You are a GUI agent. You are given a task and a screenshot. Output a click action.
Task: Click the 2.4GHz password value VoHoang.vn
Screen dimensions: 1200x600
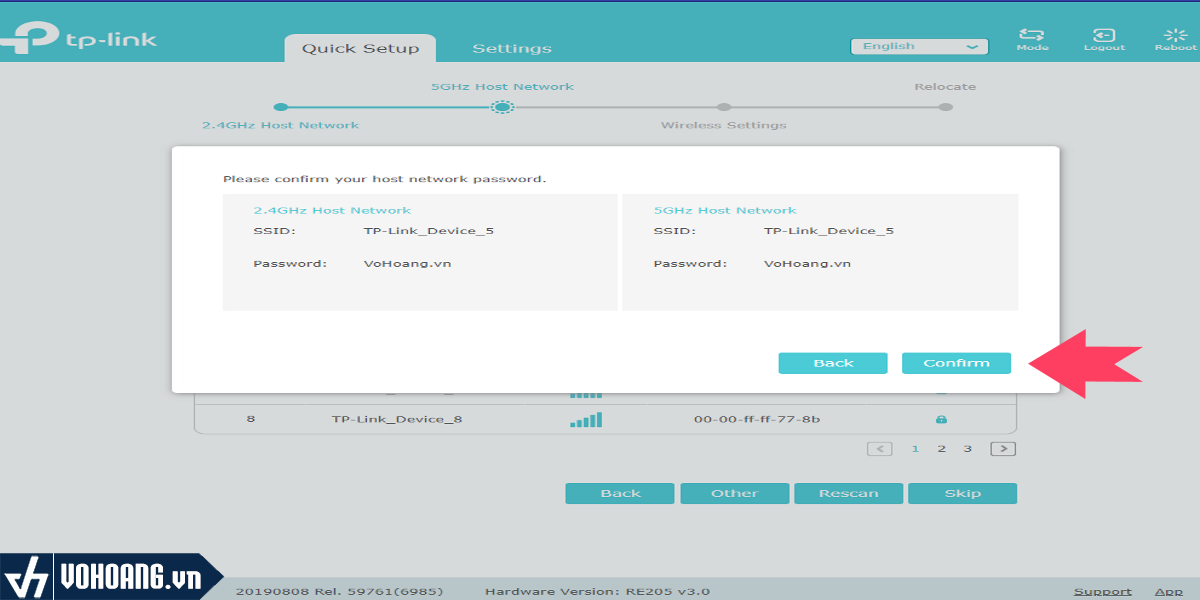[407, 264]
